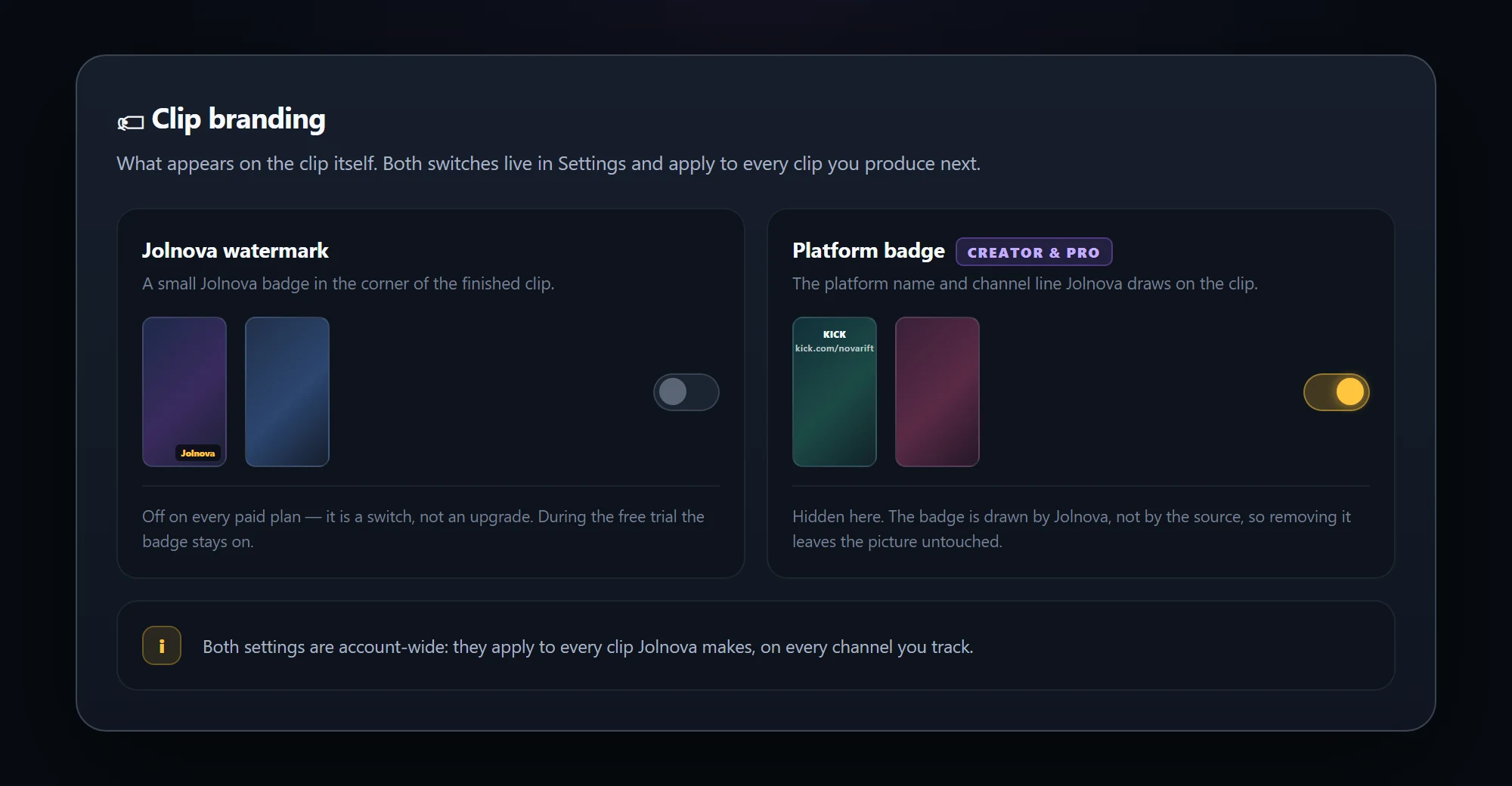Select the maroon preview without platform badge
The height and width of the screenshot is (786, 1512).
tap(937, 391)
